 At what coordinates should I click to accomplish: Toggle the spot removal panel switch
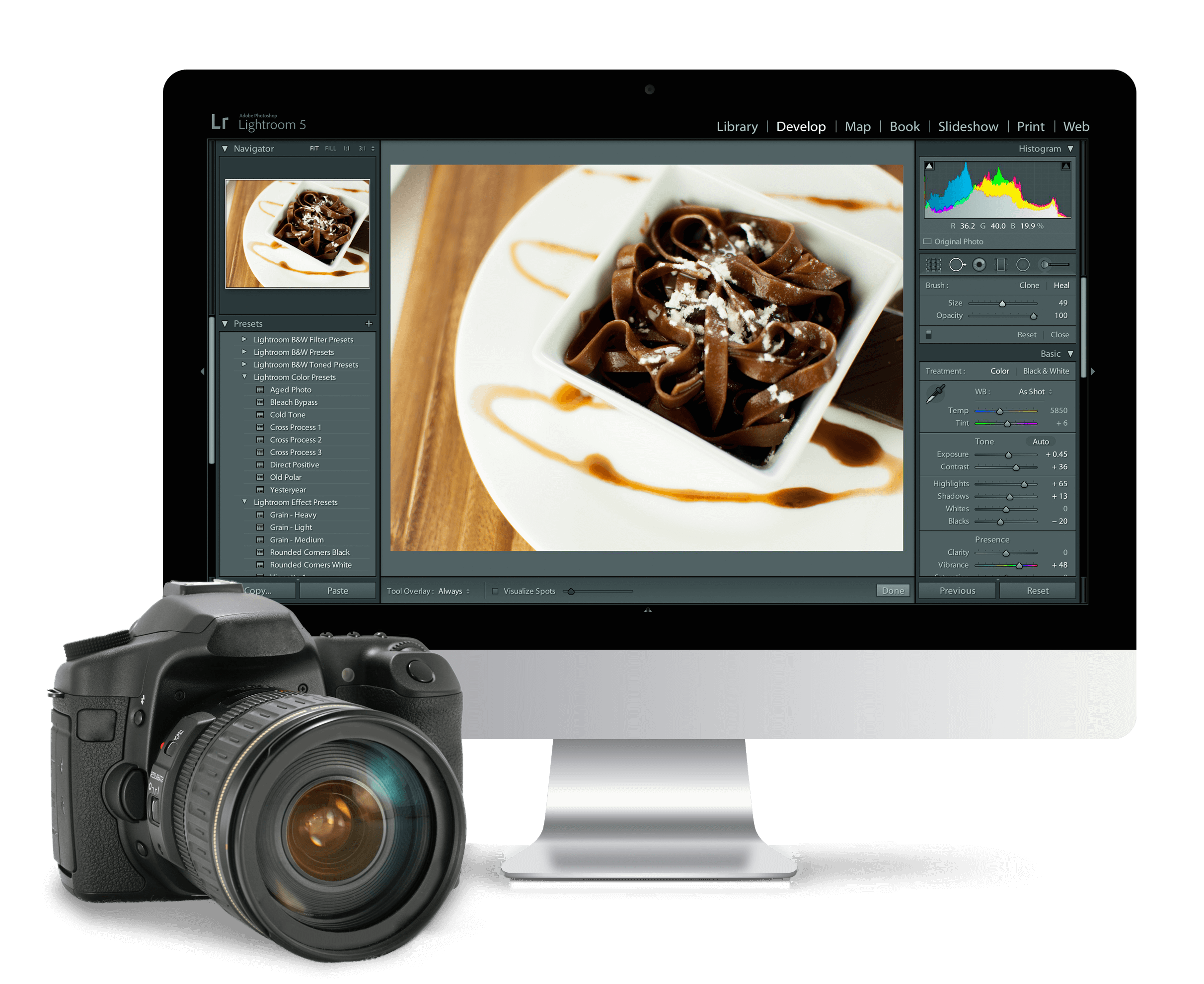(928, 334)
